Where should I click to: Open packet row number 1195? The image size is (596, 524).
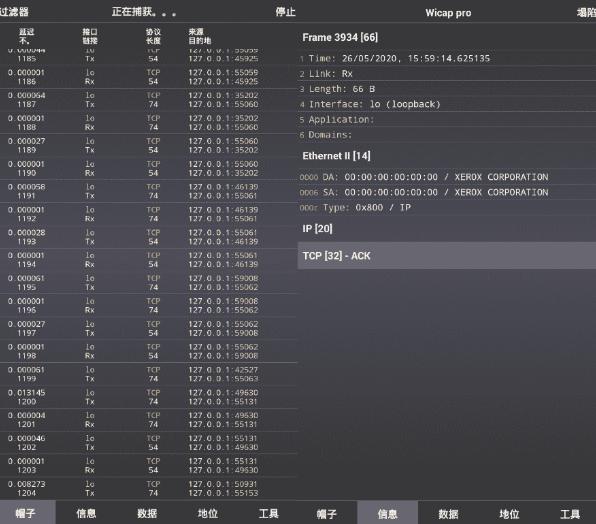click(x=149, y=282)
